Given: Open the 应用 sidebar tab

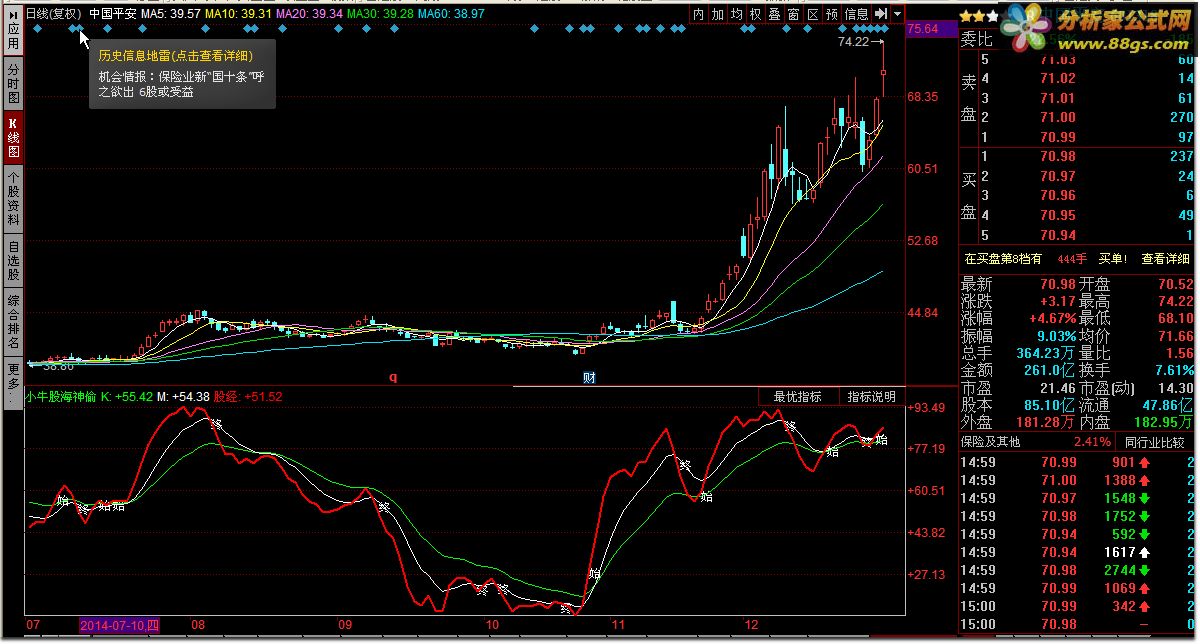Looking at the screenshot, I should (13, 32).
